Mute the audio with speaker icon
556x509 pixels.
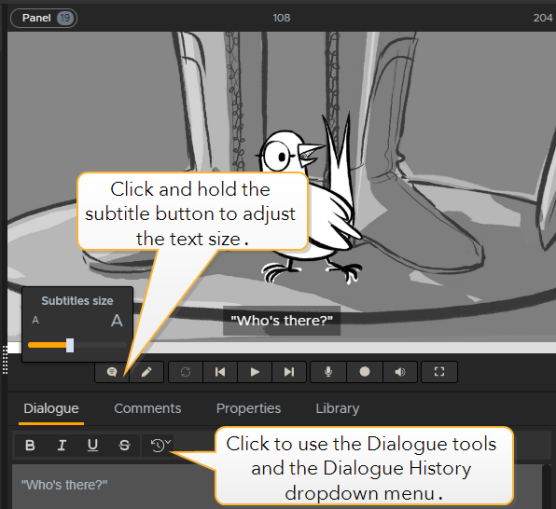(x=400, y=372)
